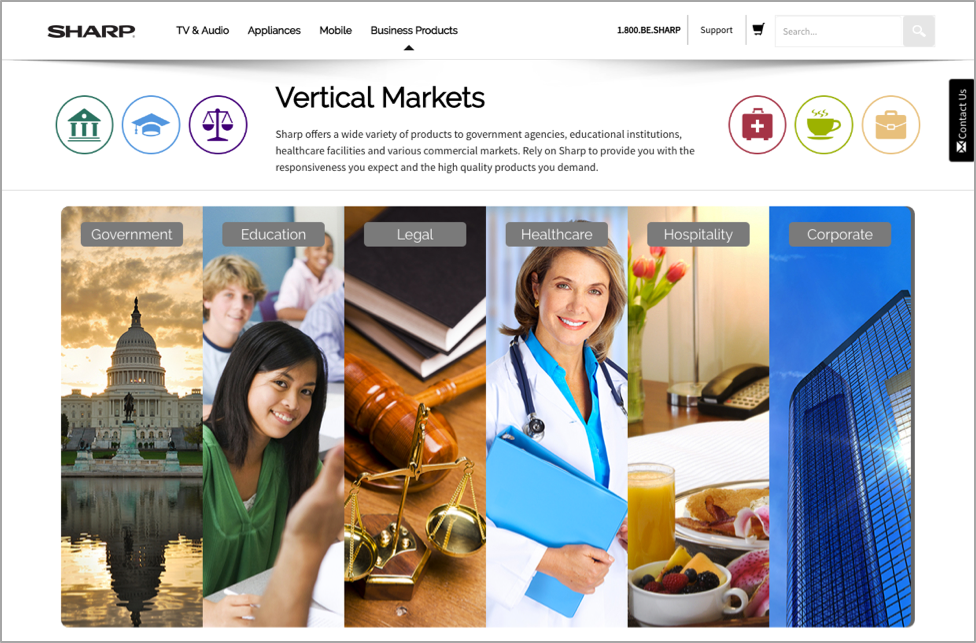
Task: Open the TV & Audio menu
Action: 202,30
